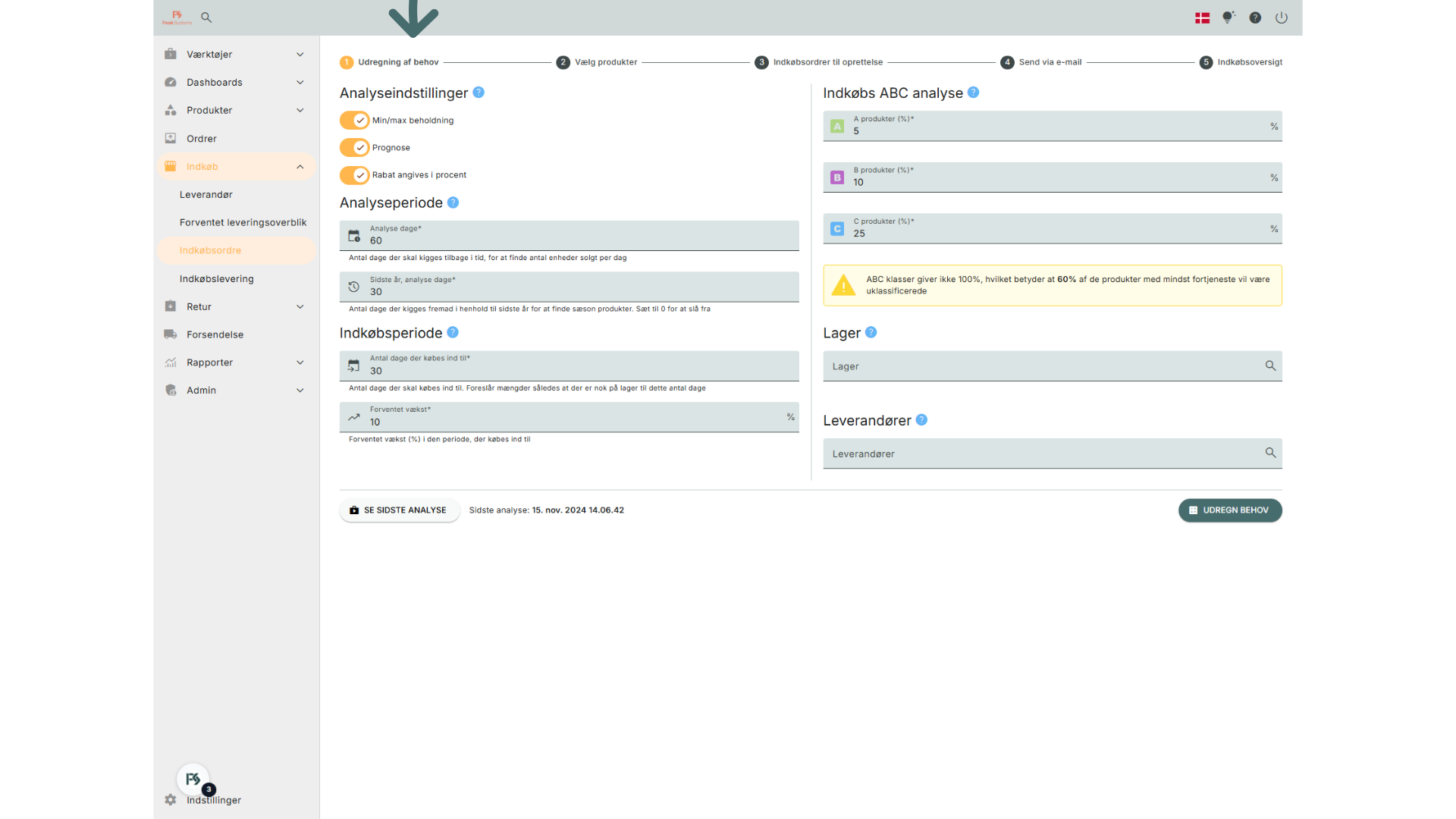Click the search magnifier icon in top bar

(206, 17)
